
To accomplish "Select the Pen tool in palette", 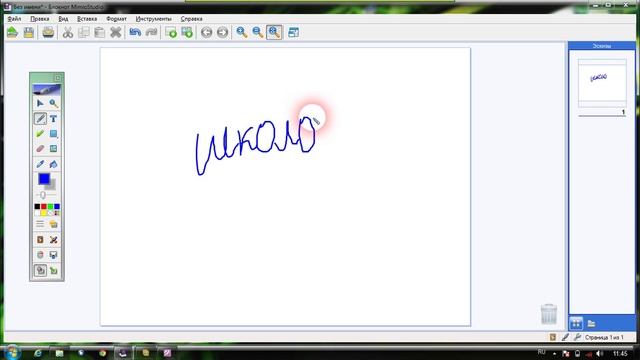I will coord(40,118).
